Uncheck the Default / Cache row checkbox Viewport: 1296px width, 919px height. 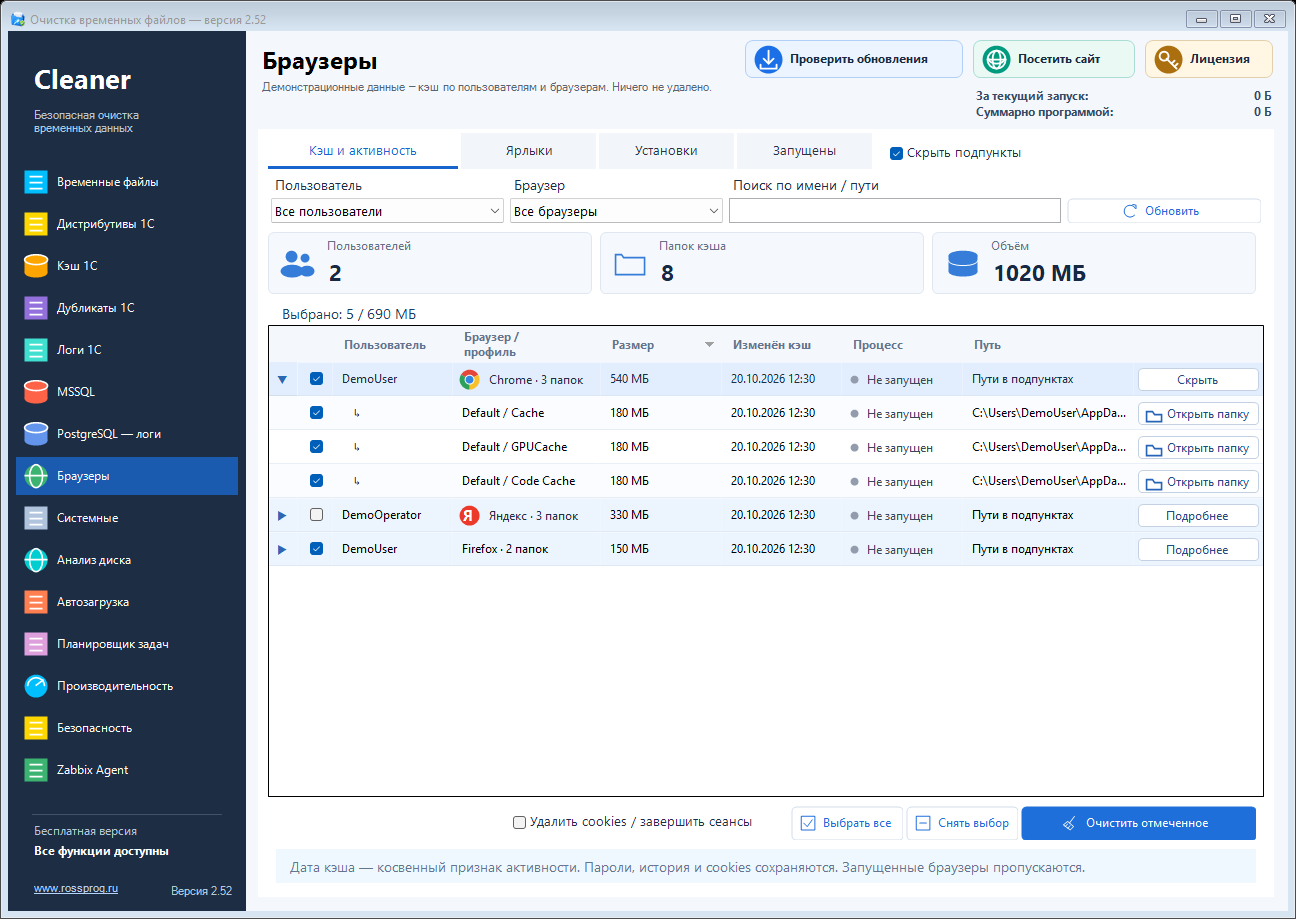316,413
